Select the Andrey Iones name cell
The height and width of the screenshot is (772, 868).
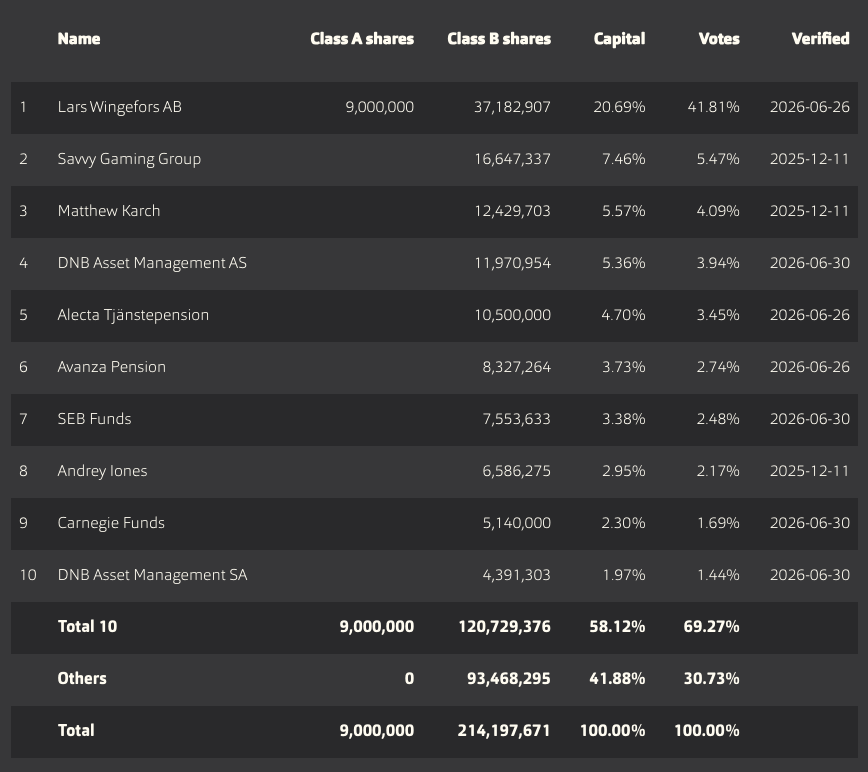(102, 471)
